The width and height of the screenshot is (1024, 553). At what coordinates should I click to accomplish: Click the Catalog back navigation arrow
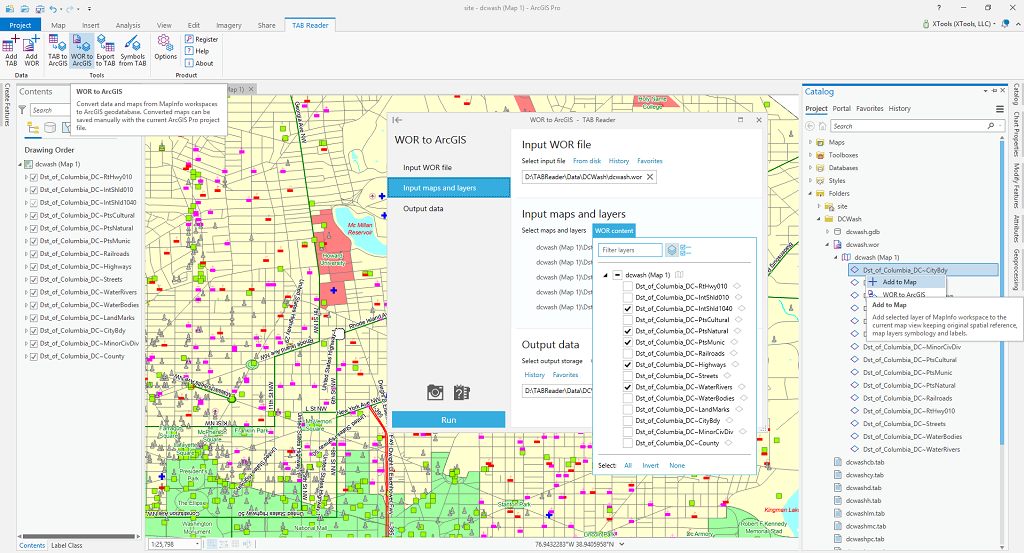[810, 126]
